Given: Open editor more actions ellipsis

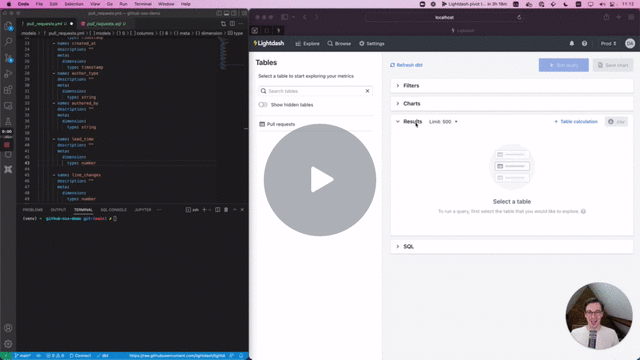Looking at the screenshot, I should coord(241,24).
